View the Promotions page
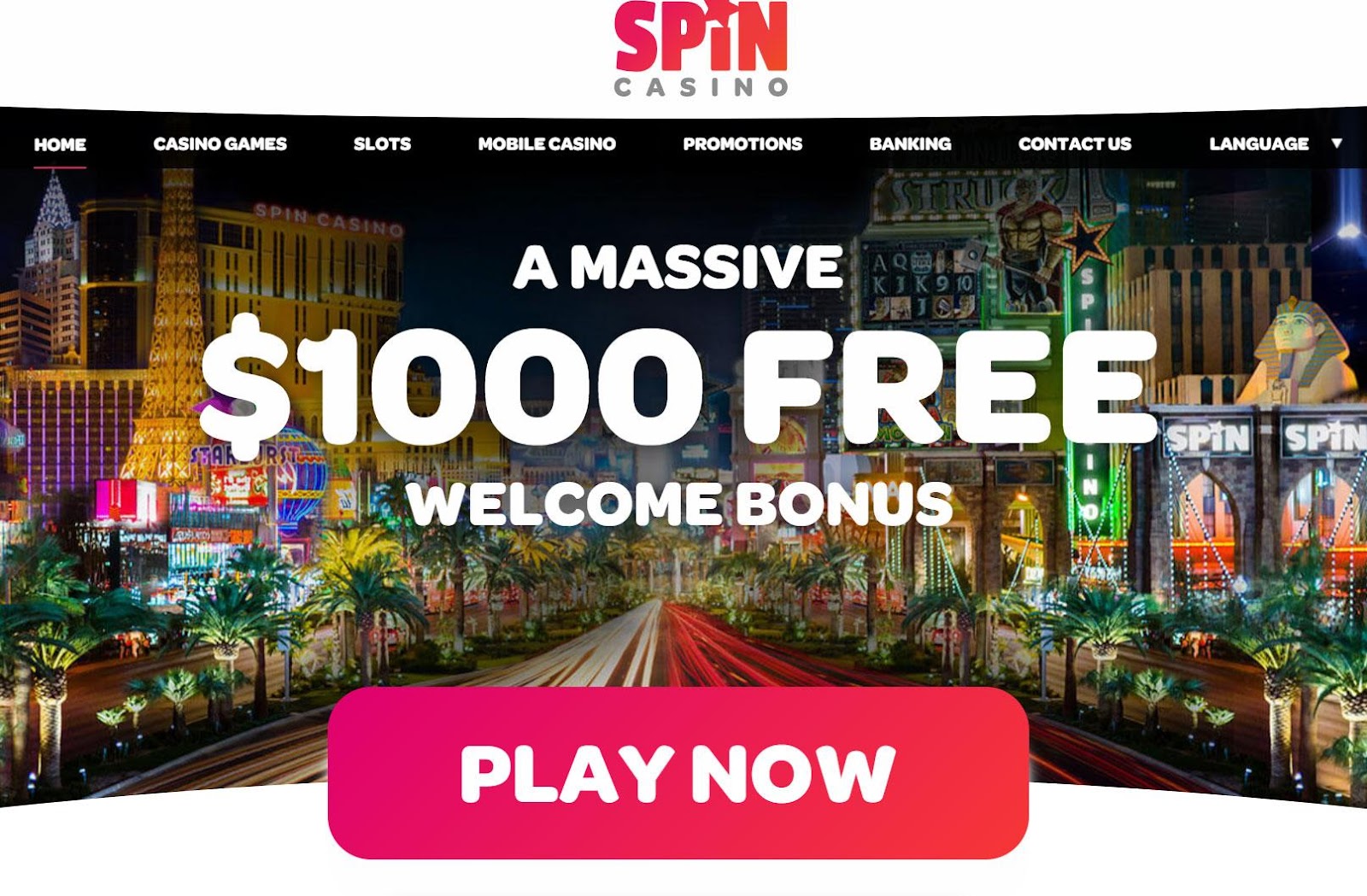Screen dimensions: 1367x896 (x=742, y=143)
